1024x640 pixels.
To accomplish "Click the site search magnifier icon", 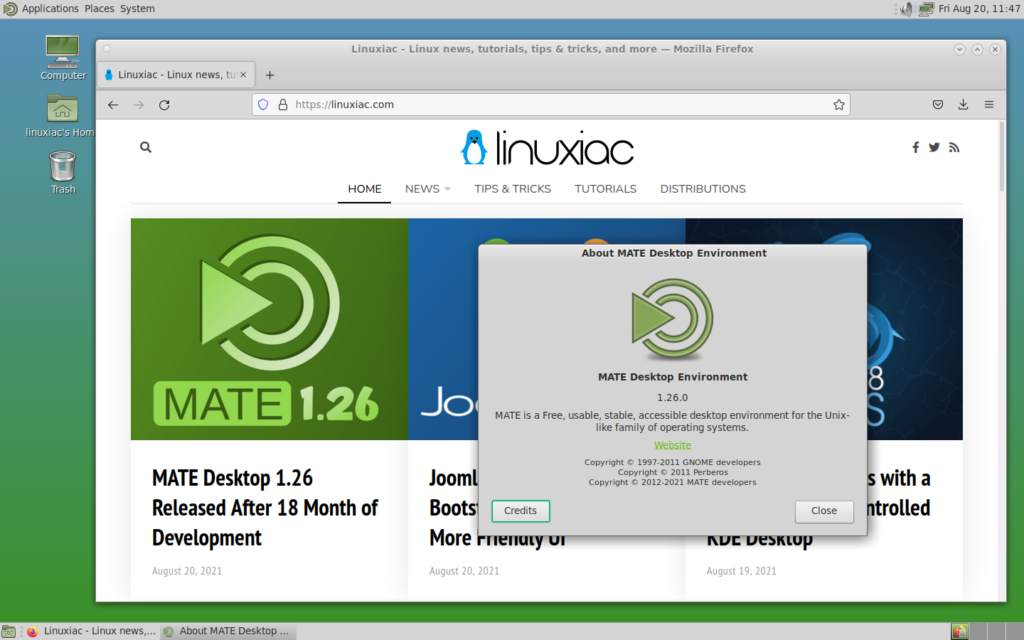I will coord(146,148).
